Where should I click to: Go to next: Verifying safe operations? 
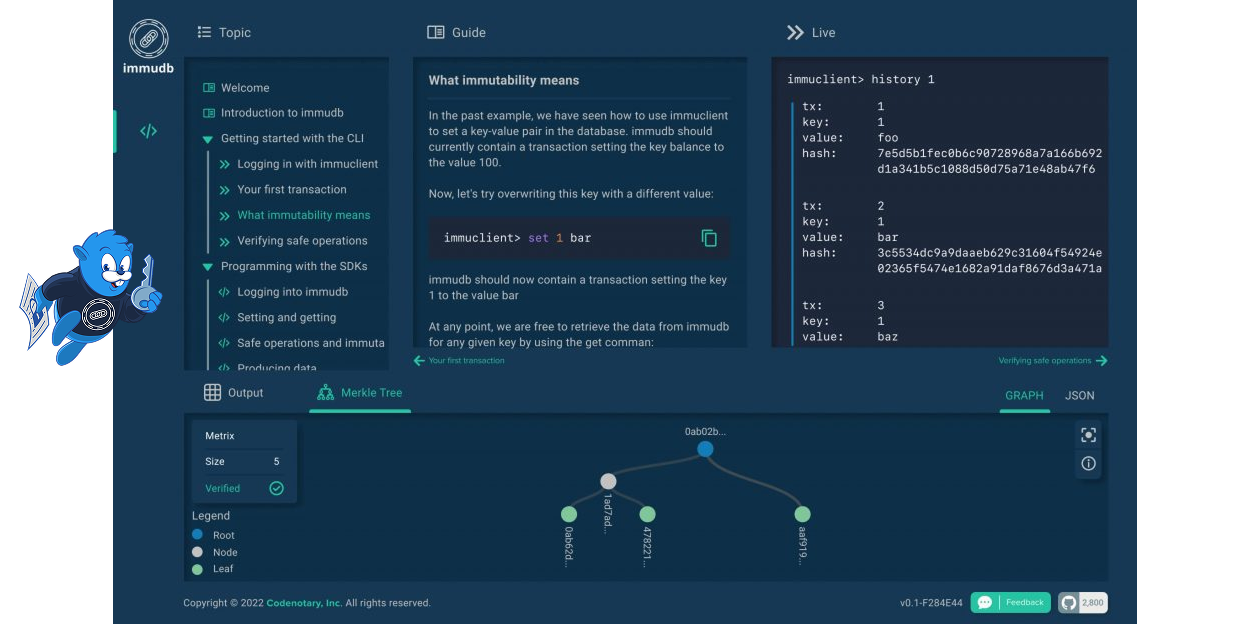pos(1053,361)
